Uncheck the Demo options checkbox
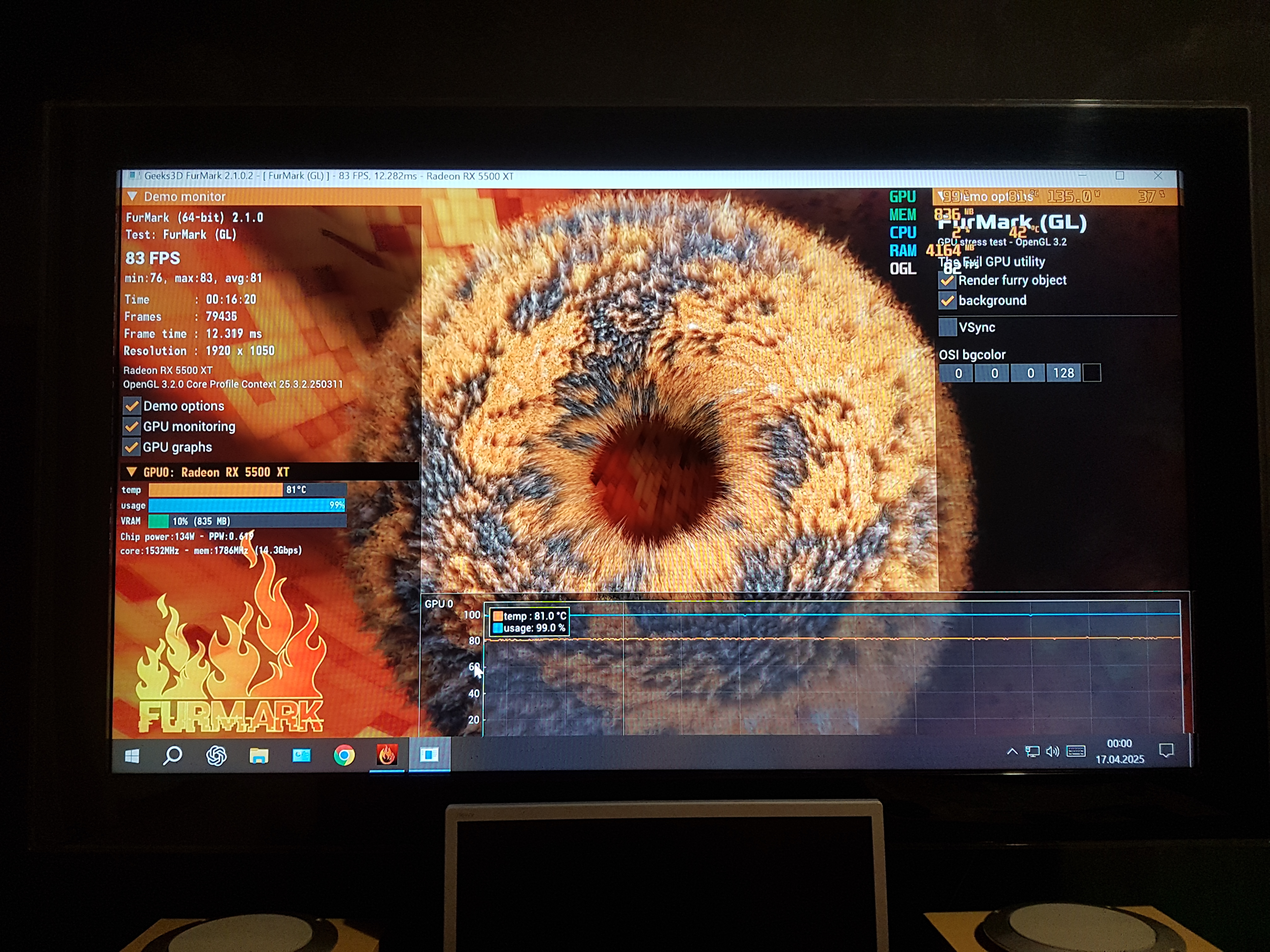The height and width of the screenshot is (952, 1270). coord(131,406)
